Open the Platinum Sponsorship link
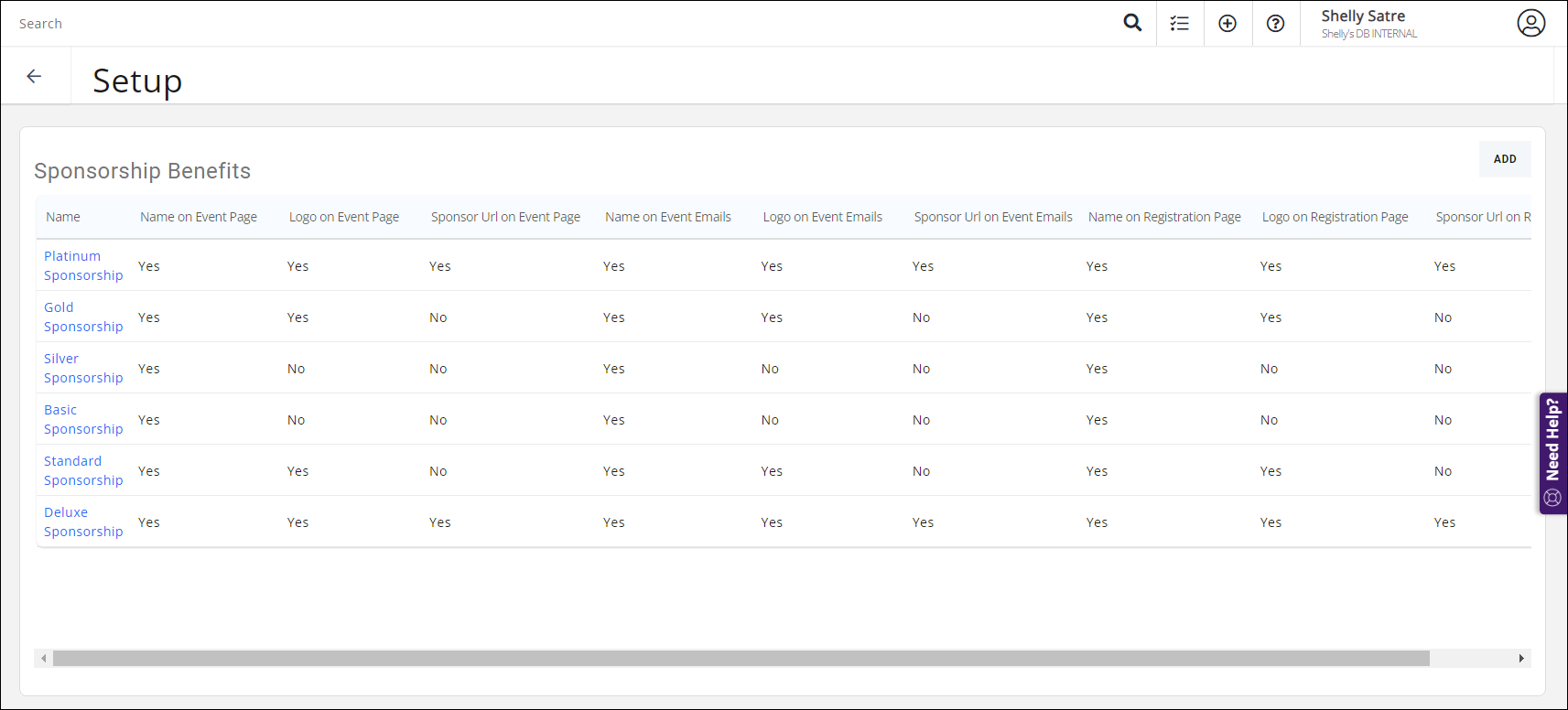The image size is (1568, 710). (82, 265)
